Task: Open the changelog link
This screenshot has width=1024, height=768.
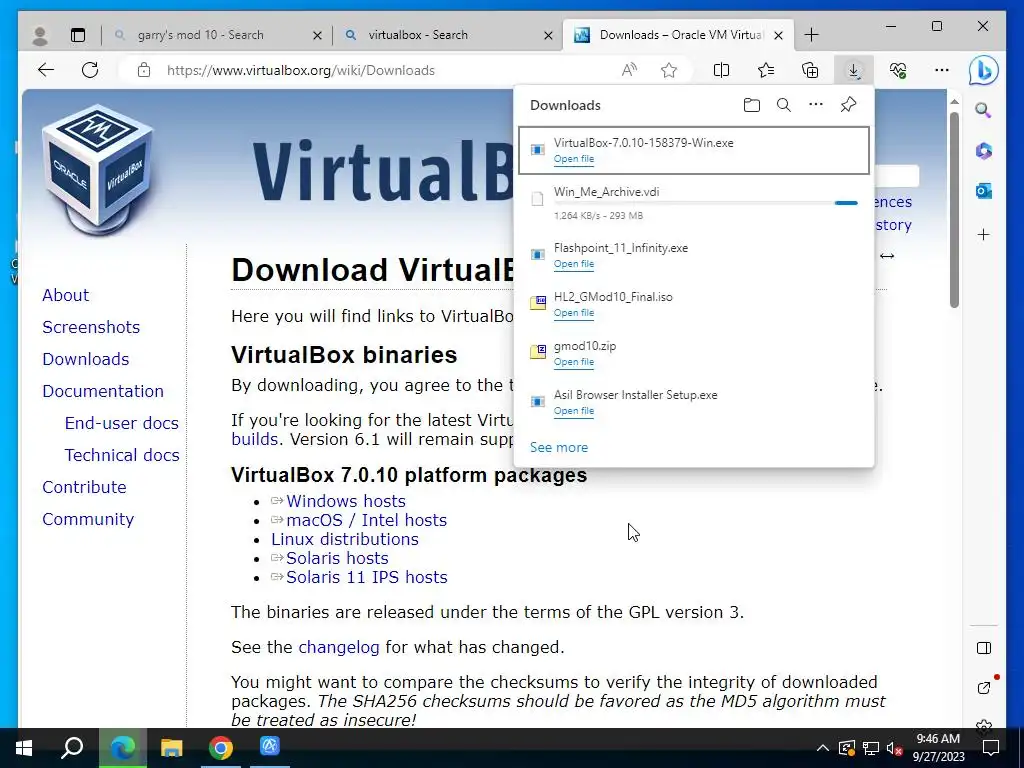Action: pos(338,647)
